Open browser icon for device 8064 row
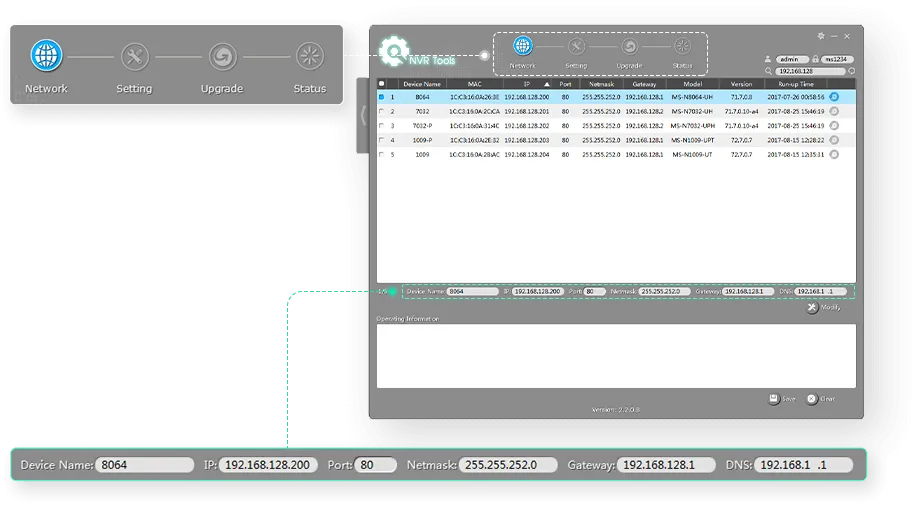 835,97
